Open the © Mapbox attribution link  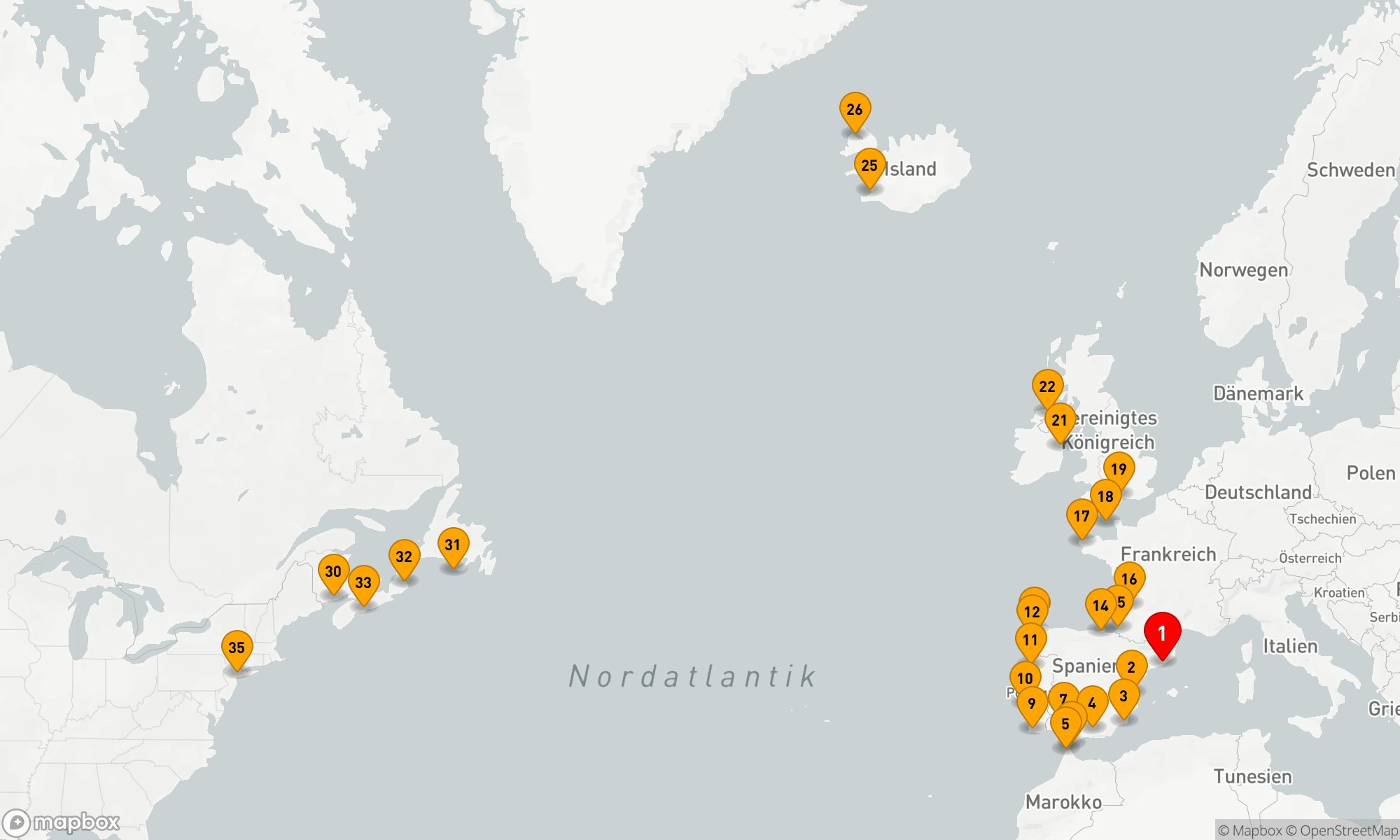(x=1250, y=831)
